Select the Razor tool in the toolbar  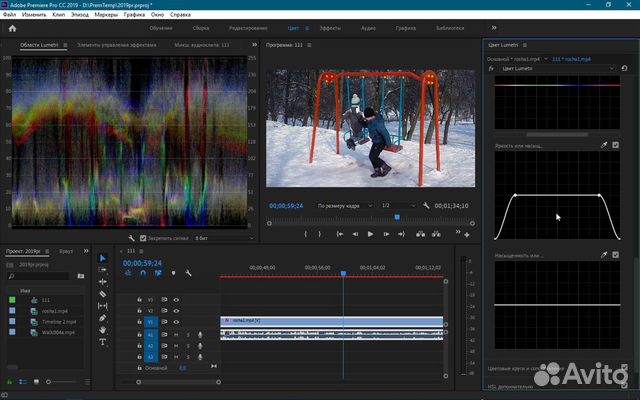tap(103, 294)
